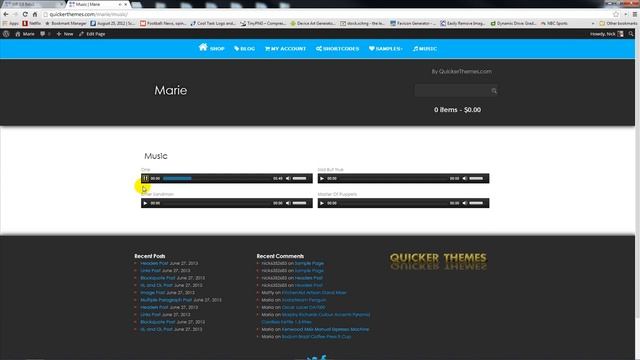Expand the Samples dropdown menu
The height and width of the screenshot is (360, 640).
(386, 49)
